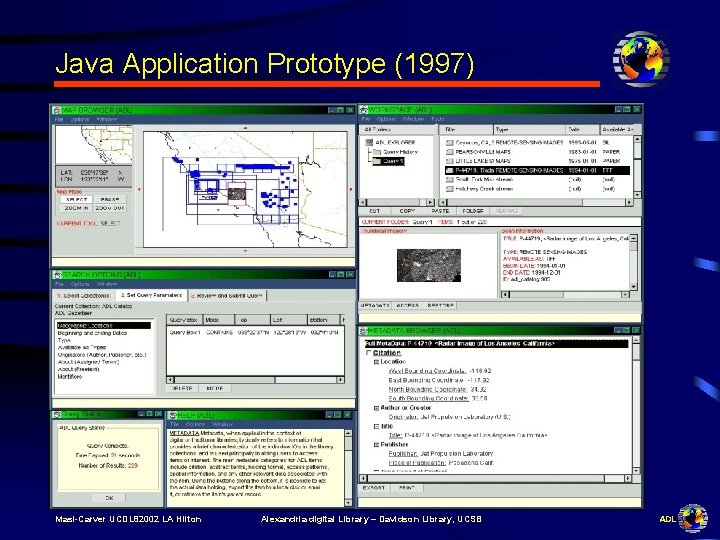Click the South Fork stream row icon
This screenshot has width=720, height=540.
pos(450,180)
